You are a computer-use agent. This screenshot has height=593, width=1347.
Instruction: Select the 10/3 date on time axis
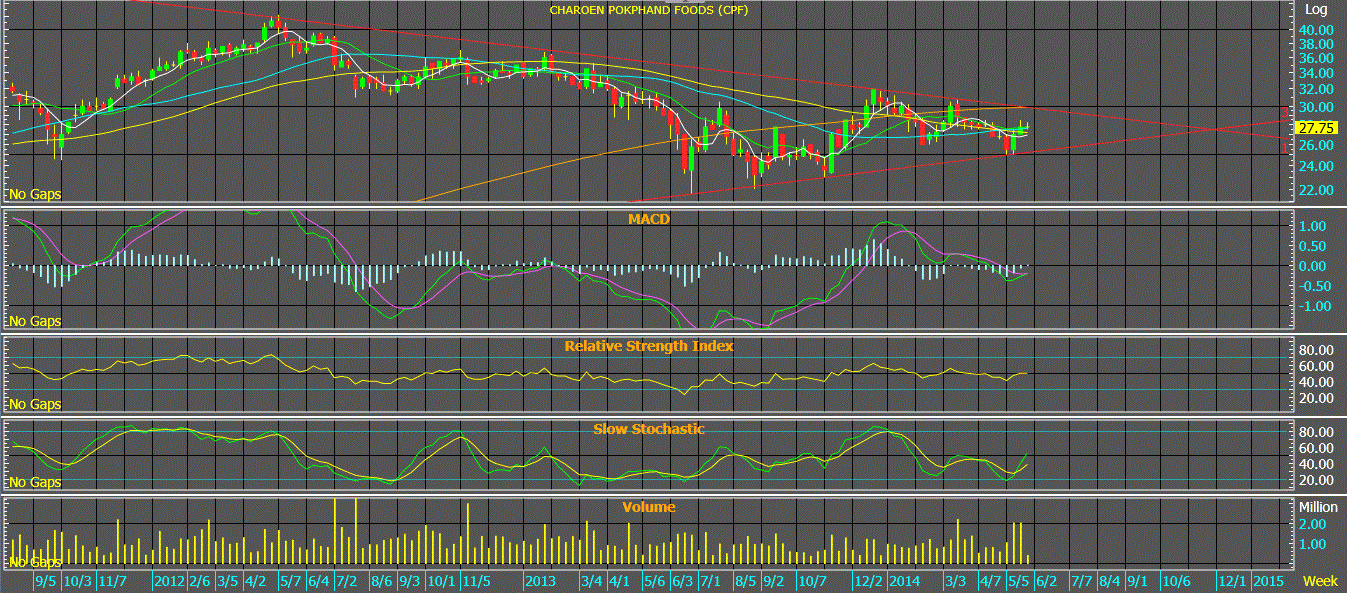tap(78, 581)
